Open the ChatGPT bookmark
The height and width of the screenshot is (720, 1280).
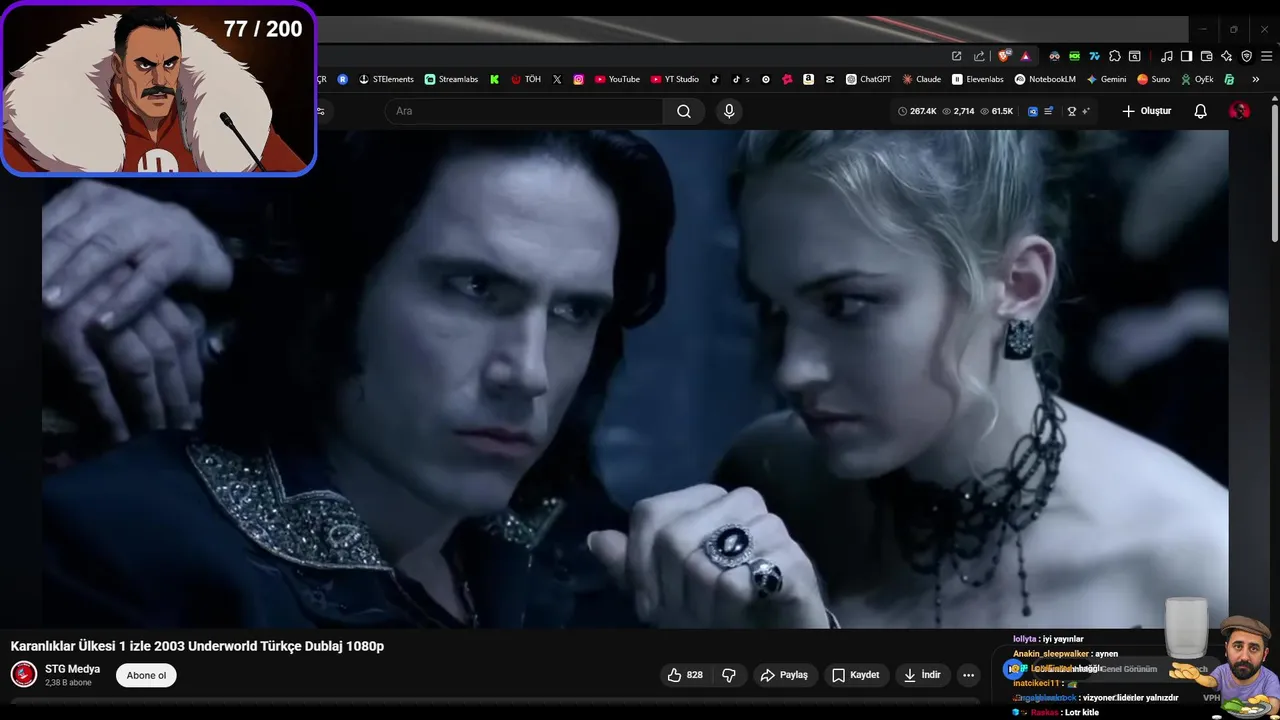(x=868, y=79)
